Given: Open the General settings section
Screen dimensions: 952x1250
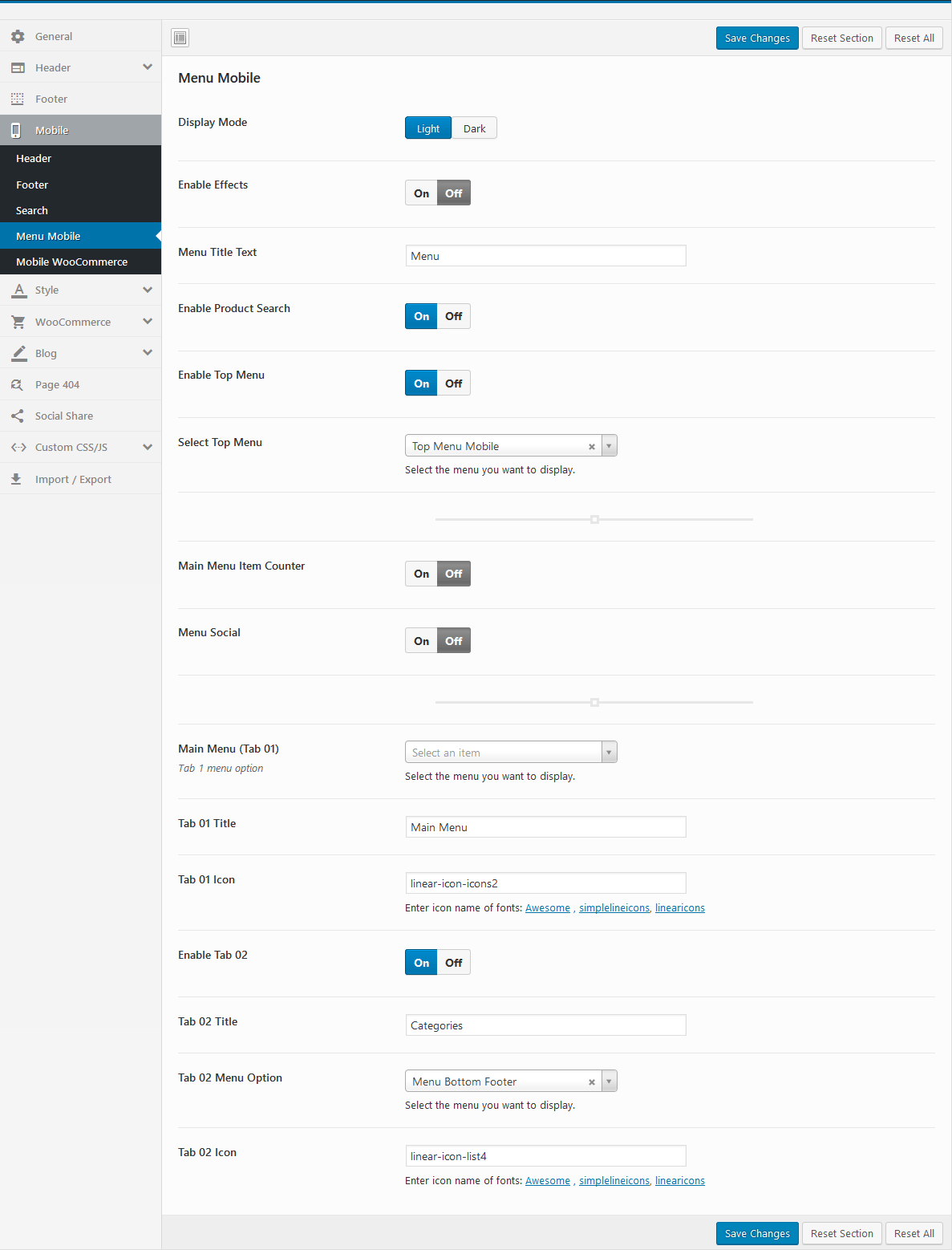Looking at the screenshot, I should tap(80, 36).
